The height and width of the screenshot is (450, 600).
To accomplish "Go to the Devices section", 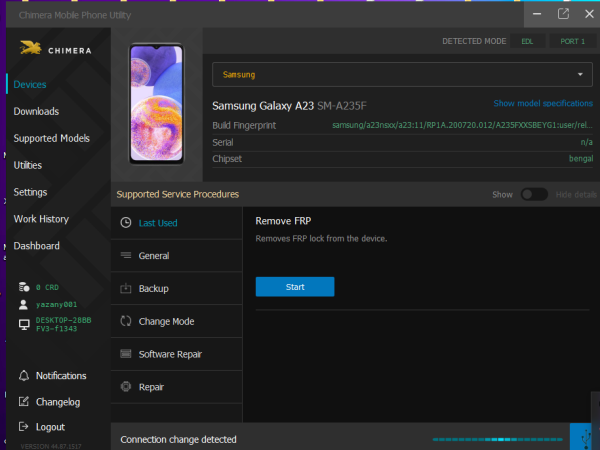I will pos(30,84).
